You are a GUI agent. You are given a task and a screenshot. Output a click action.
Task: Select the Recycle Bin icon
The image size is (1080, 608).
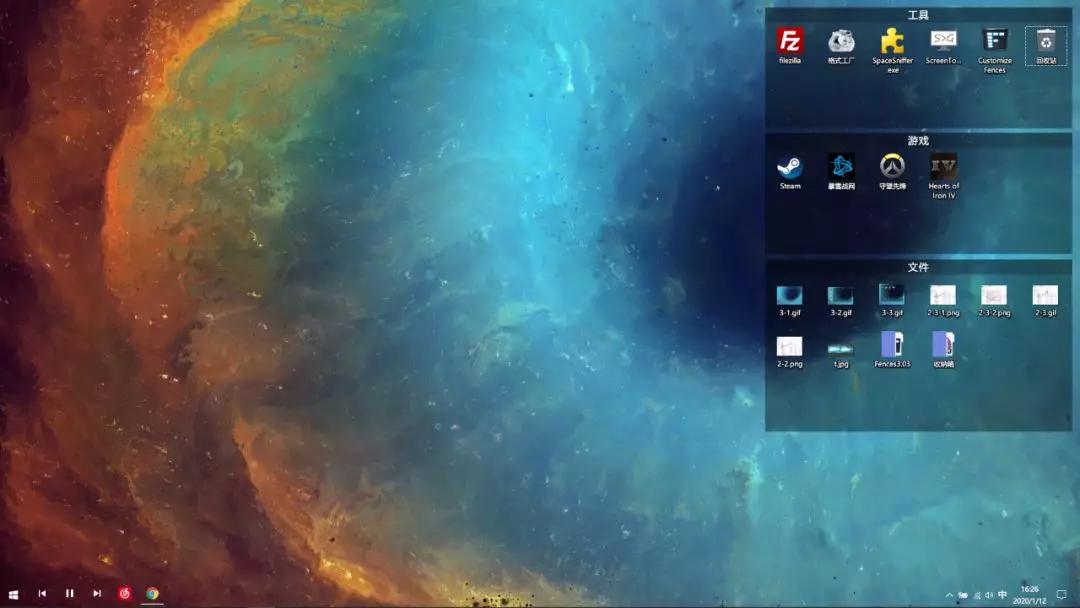(x=1046, y=42)
